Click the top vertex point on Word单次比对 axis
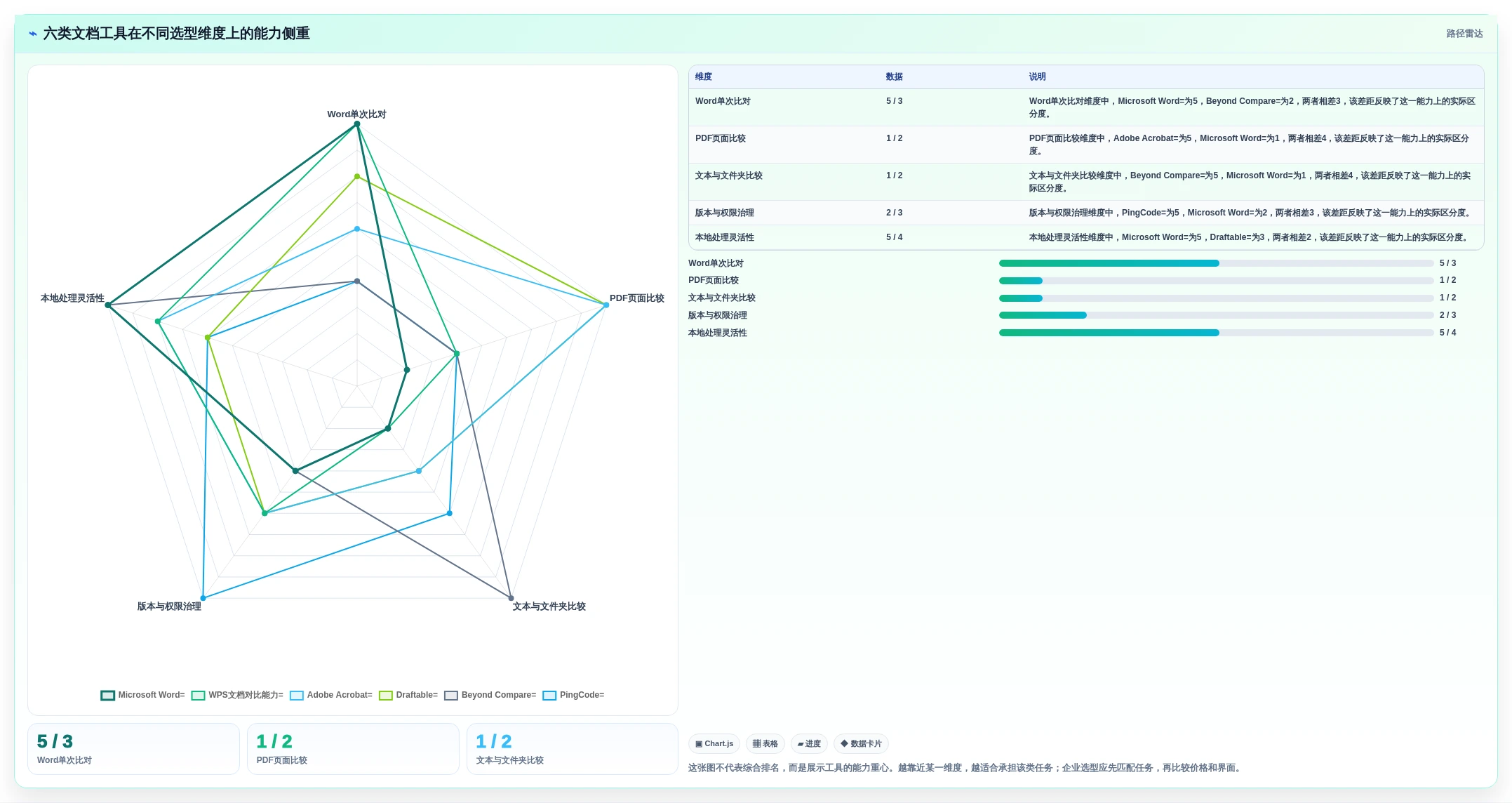This screenshot has height=803, width=1512. pyautogui.click(x=357, y=124)
